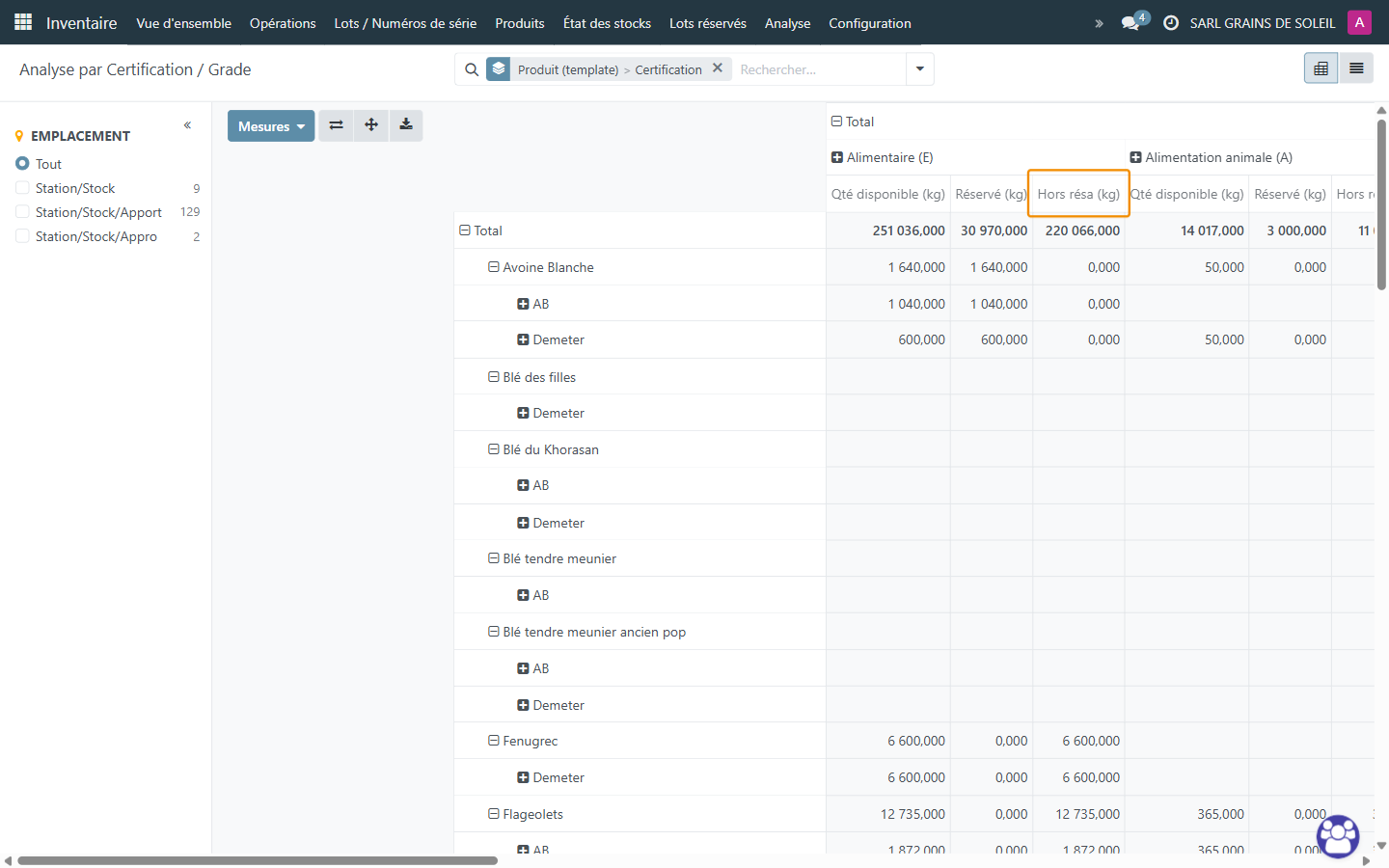Show more menu items with double chevron
This screenshot has width=1389, height=868.
tap(1099, 23)
